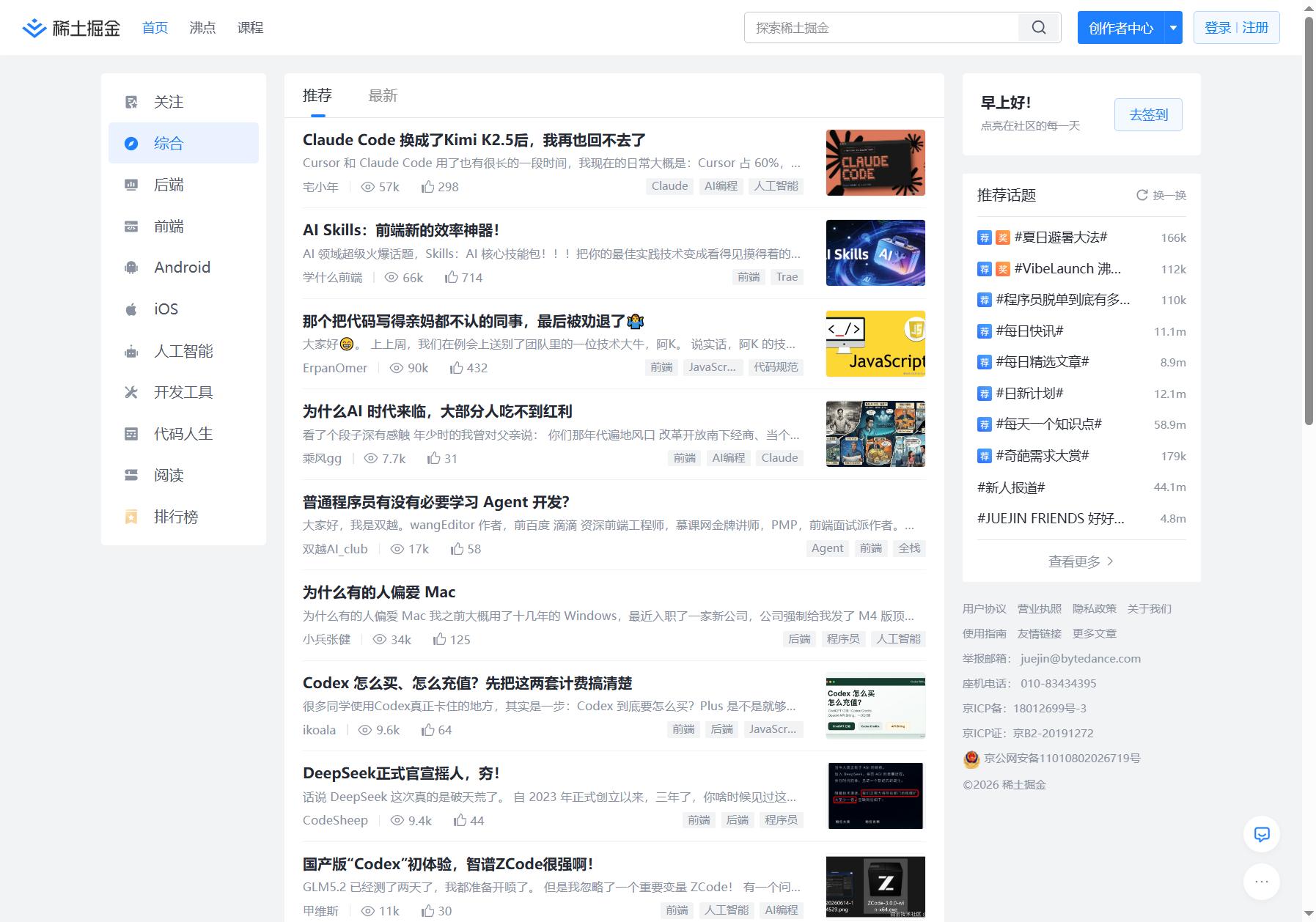
Task: Click the feedback chat bubble icon
Action: pyautogui.click(x=1262, y=834)
